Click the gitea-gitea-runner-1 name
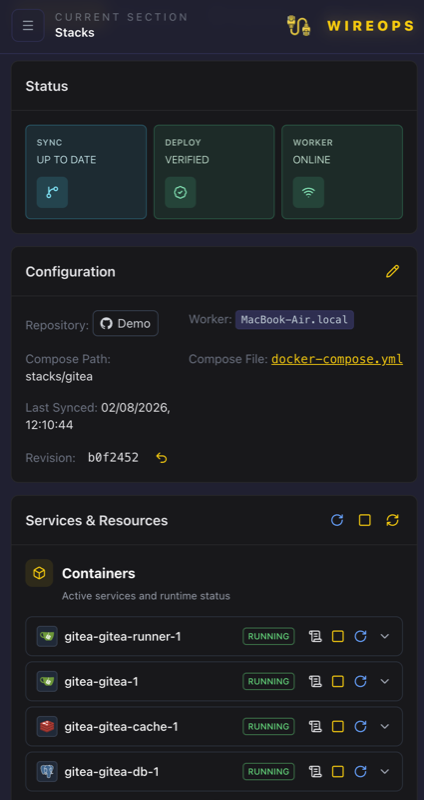 coord(123,636)
